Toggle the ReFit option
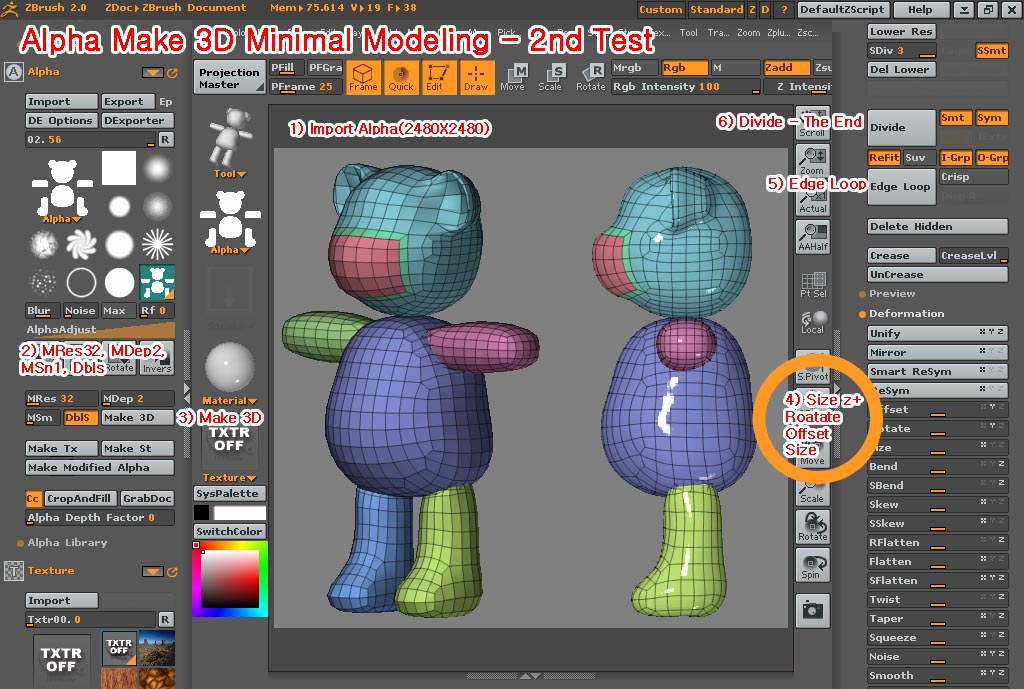The image size is (1024, 689). point(884,157)
